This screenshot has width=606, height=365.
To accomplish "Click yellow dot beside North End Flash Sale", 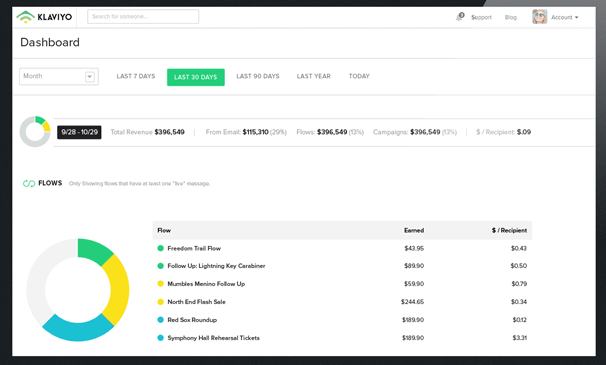I will [x=160, y=302].
